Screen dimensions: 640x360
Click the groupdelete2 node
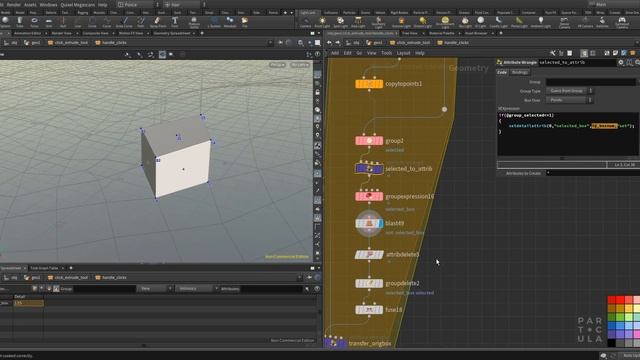pos(369,283)
